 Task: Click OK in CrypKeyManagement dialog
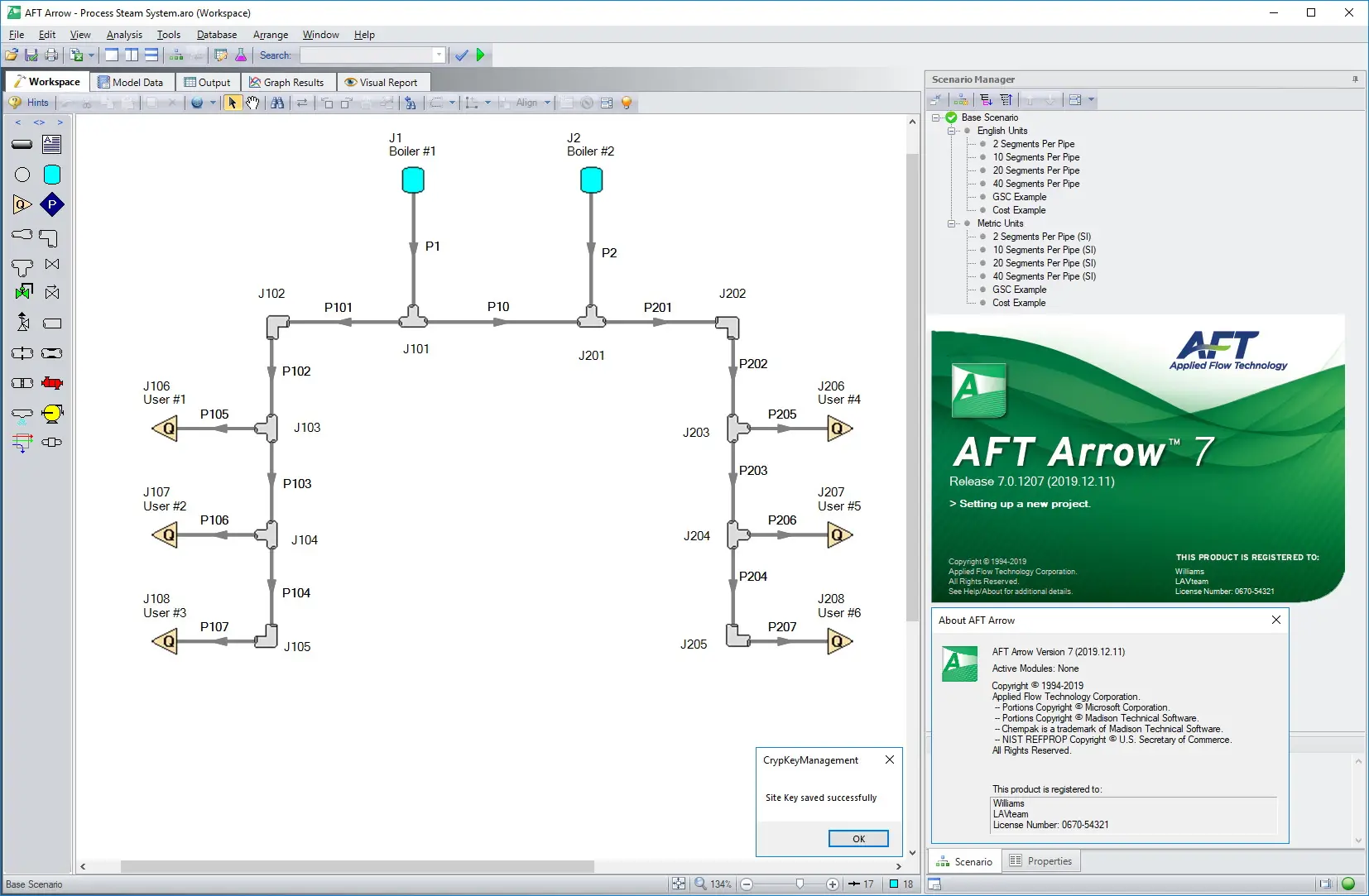point(858,839)
